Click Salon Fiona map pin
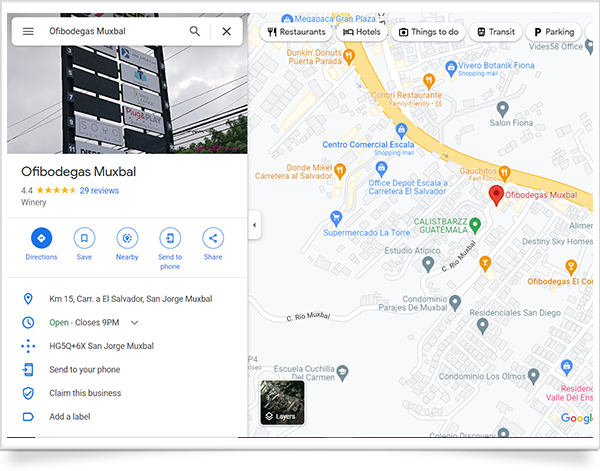The height and width of the screenshot is (471, 600). (502, 110)
